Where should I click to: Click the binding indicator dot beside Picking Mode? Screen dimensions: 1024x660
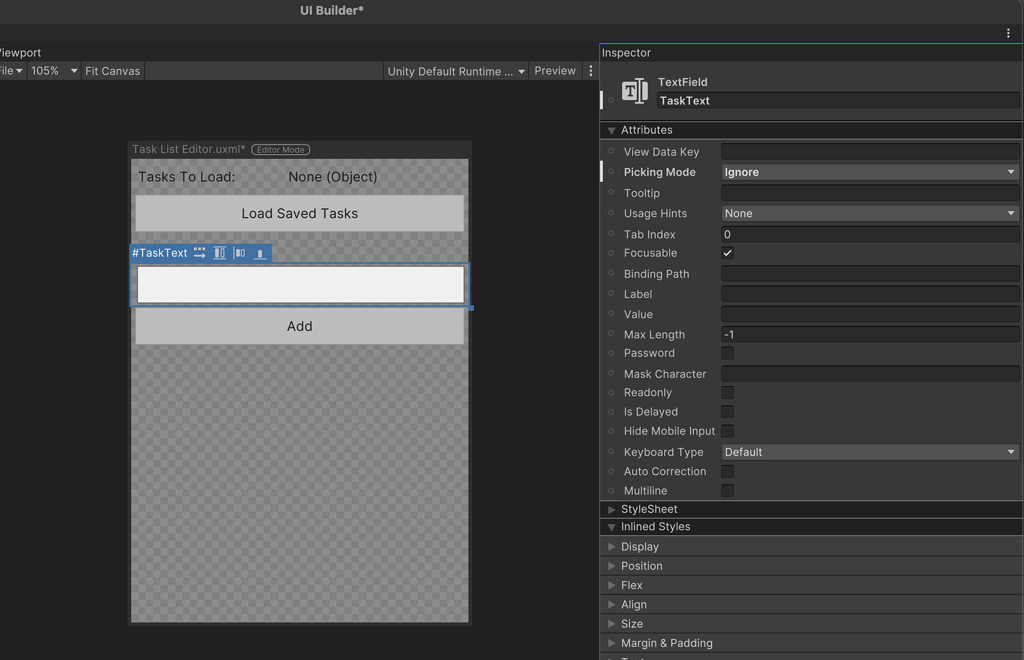click(x=611, y=172)
